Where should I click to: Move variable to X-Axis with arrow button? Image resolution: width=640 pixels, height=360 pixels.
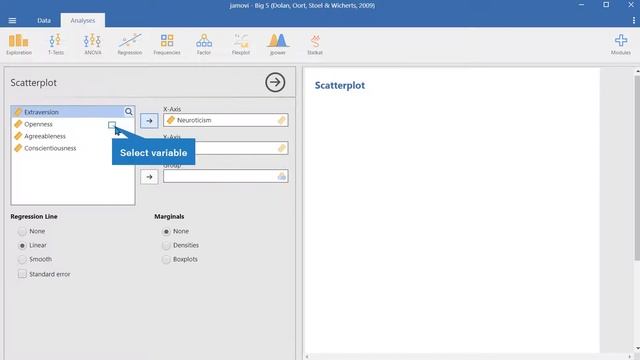click(149, 121)
